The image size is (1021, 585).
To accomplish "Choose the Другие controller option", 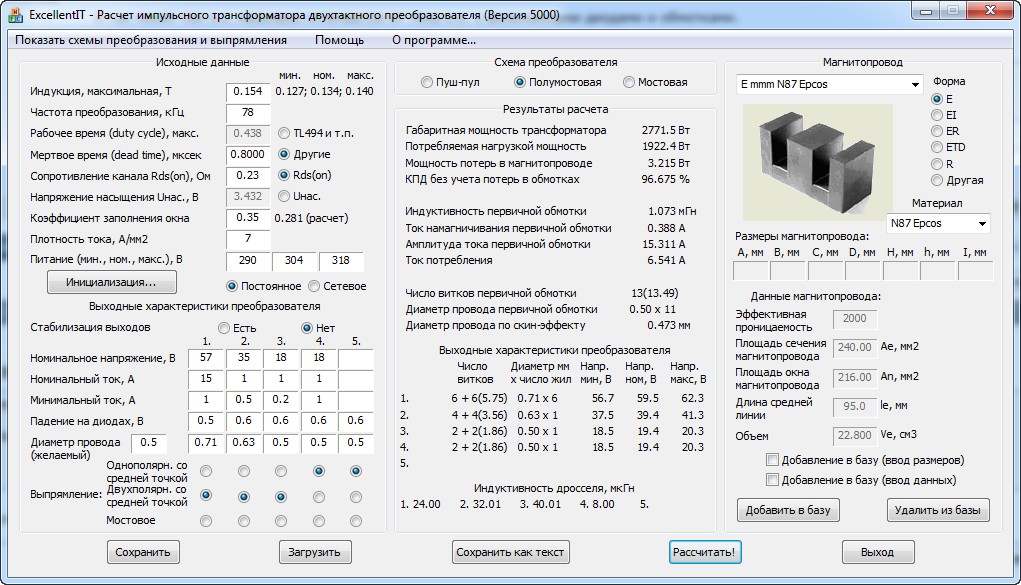I will 283,154.
